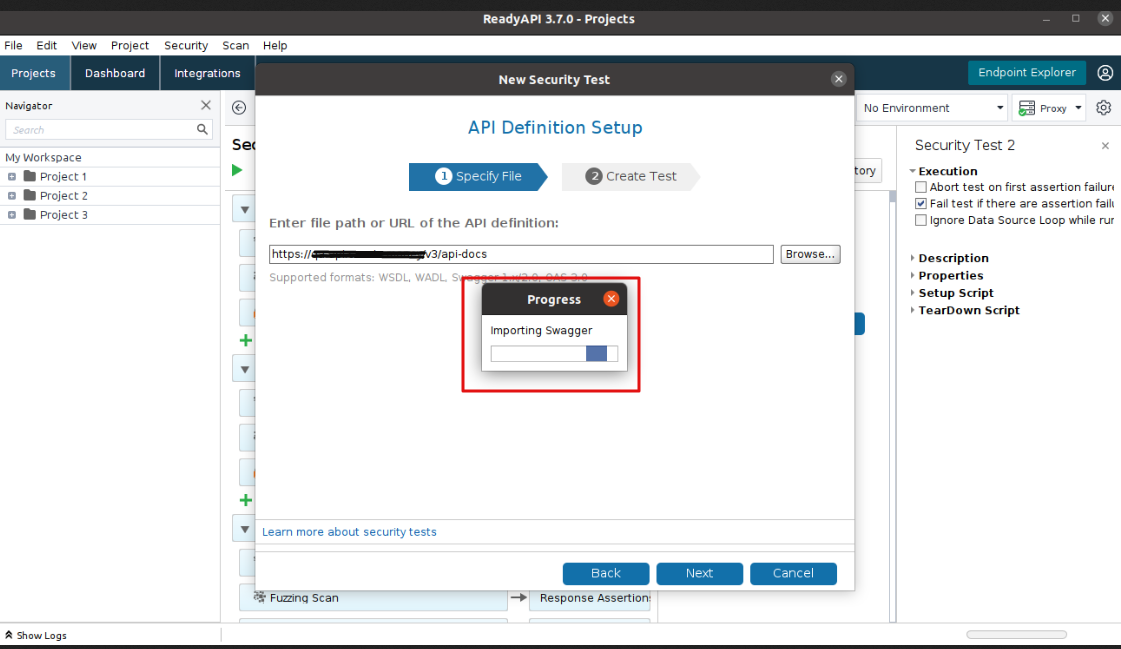Select the Create Test wizard step

point(631,177)
